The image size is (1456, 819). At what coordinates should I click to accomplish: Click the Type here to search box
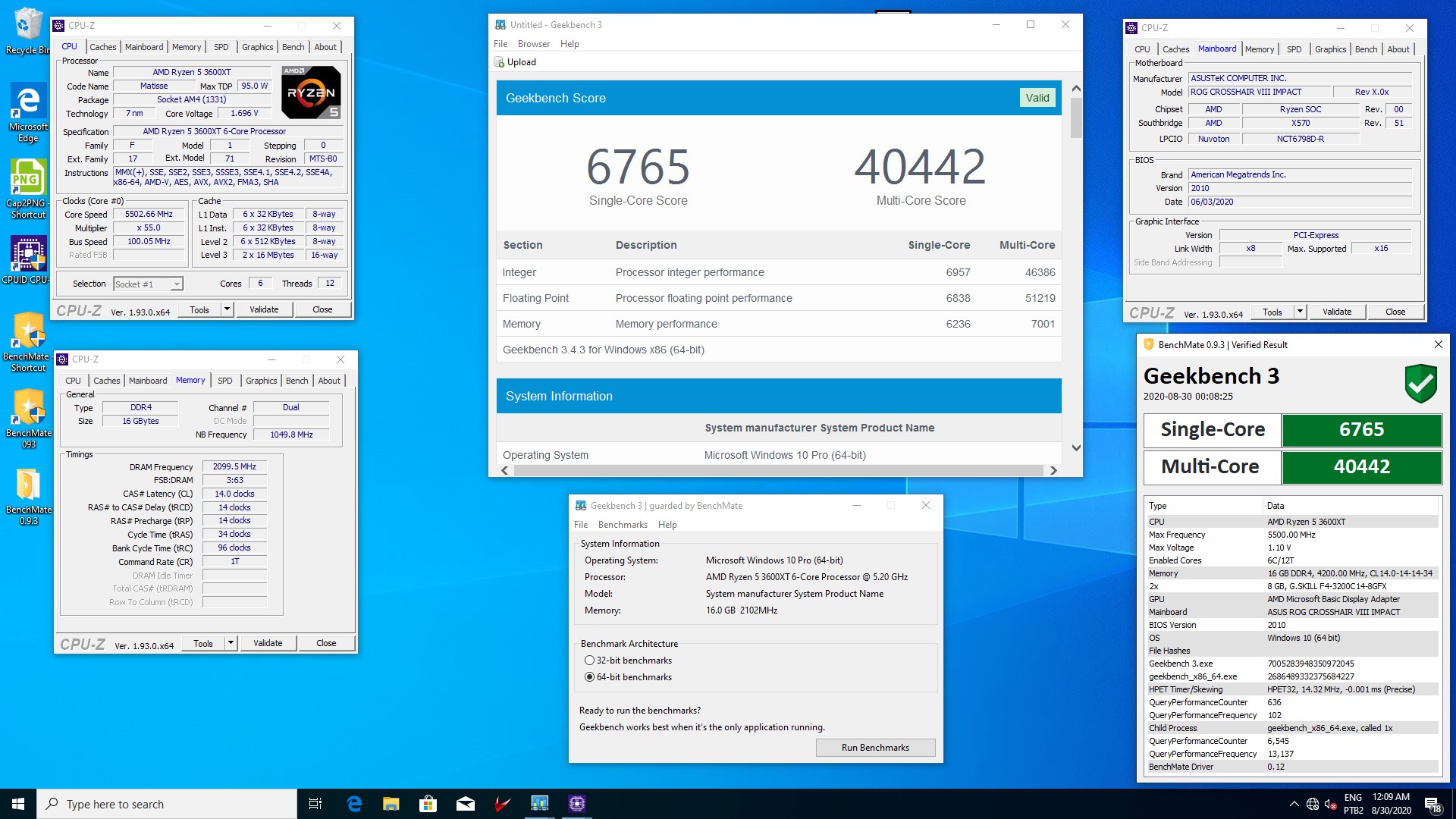click(167, 804)
